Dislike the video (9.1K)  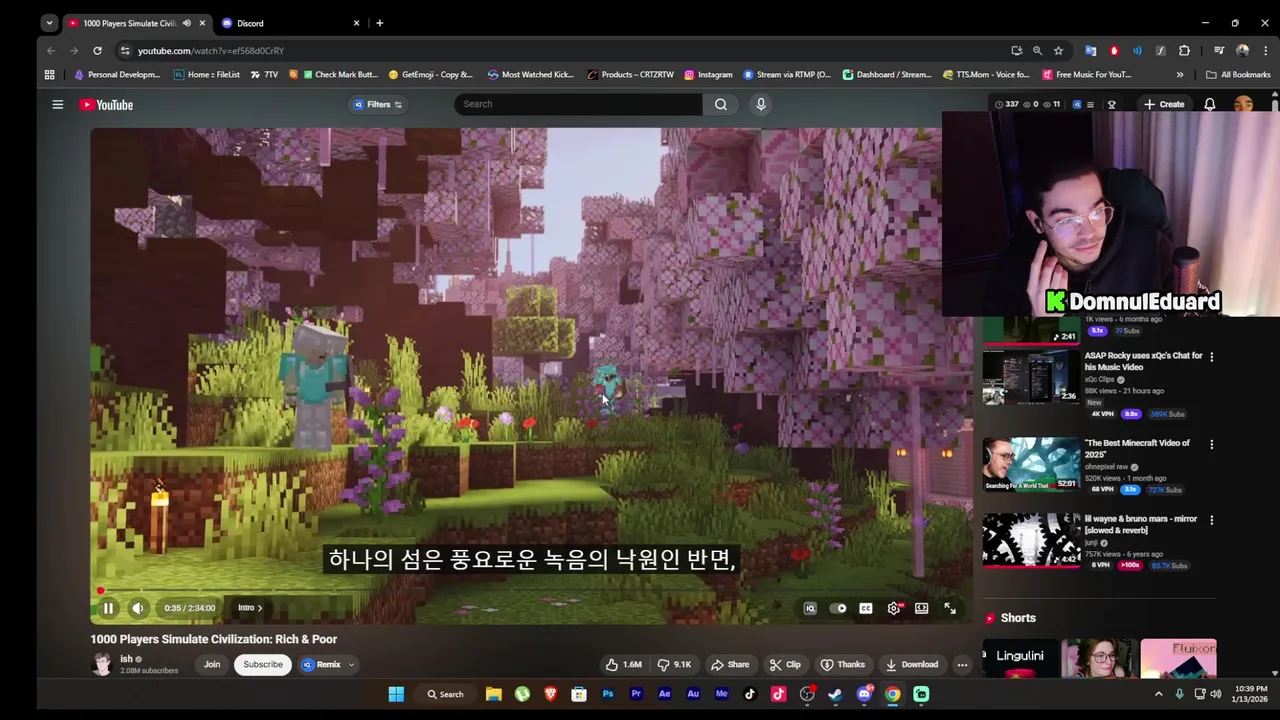(x=676, y=664)
